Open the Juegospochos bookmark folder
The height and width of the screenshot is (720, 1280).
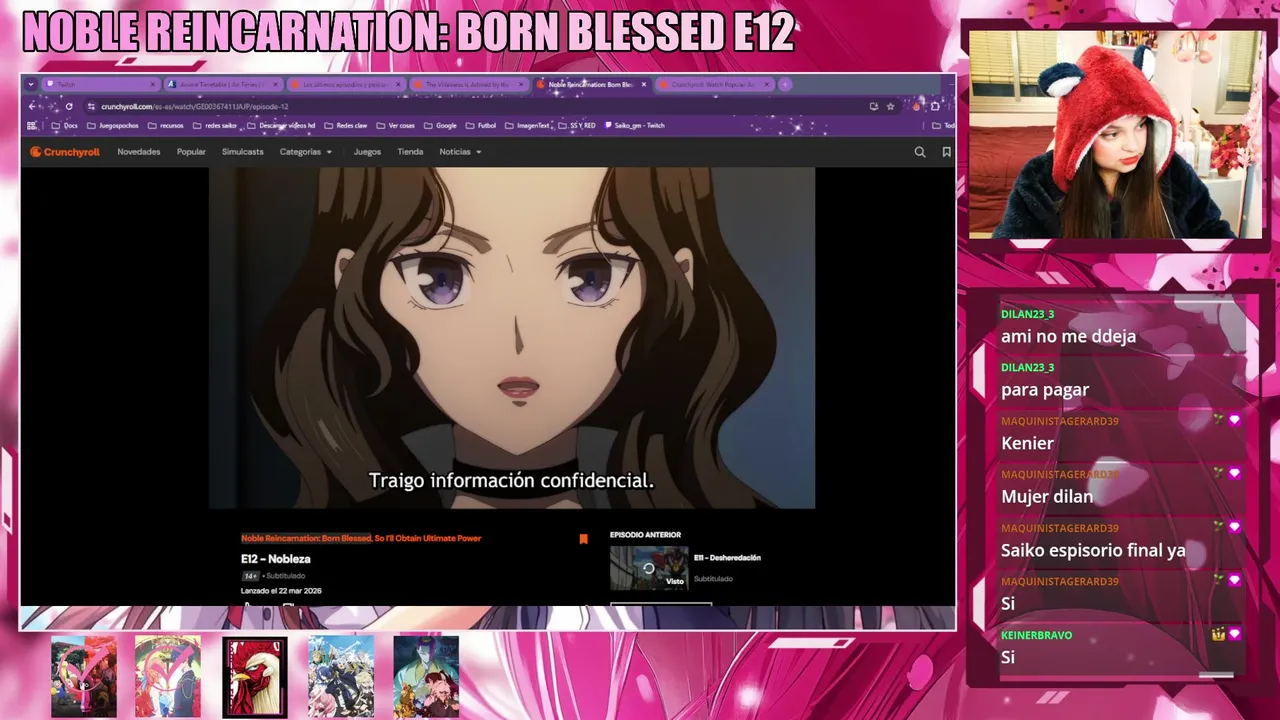coord(113,126)
